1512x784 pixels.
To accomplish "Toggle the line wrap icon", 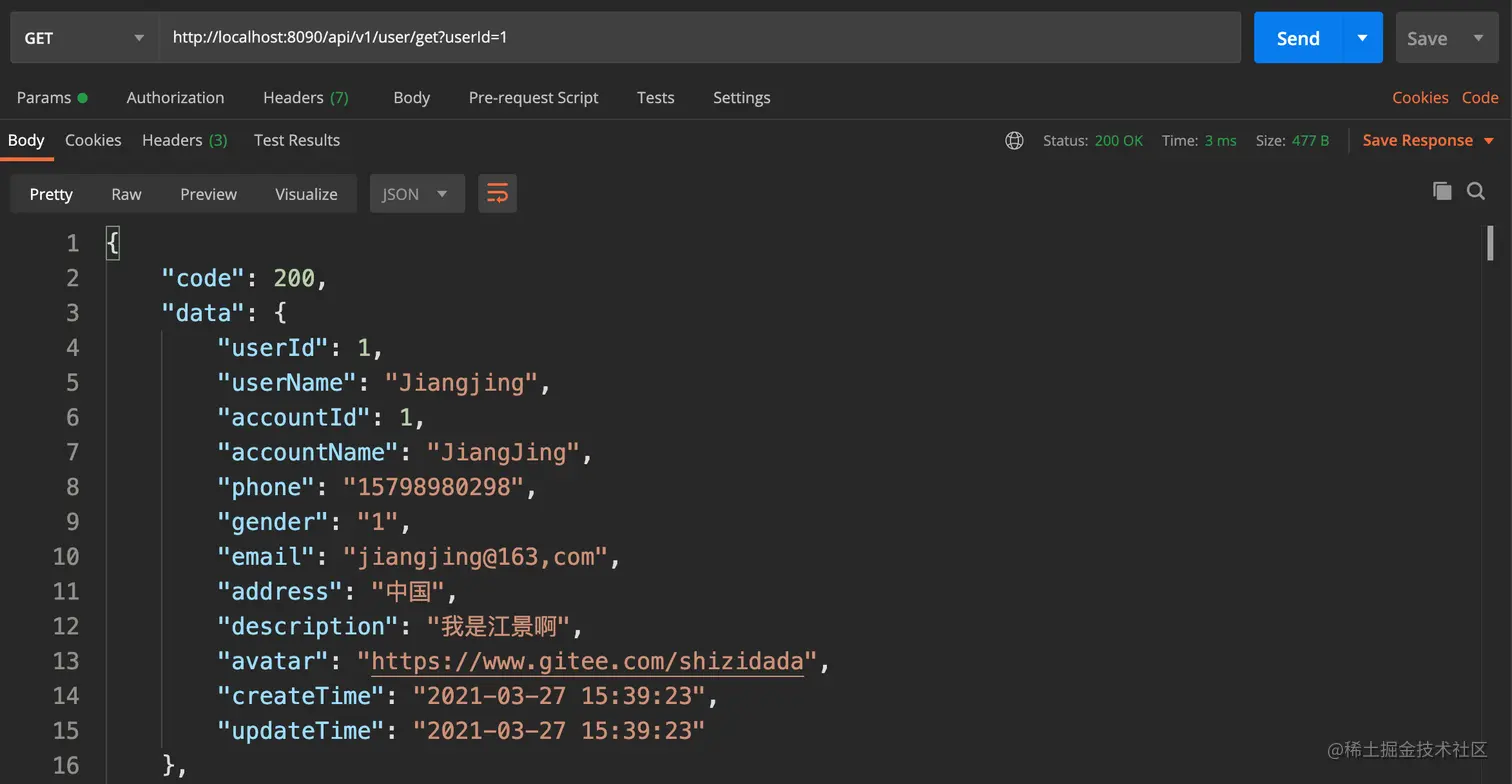I will [x=497, y=194].
